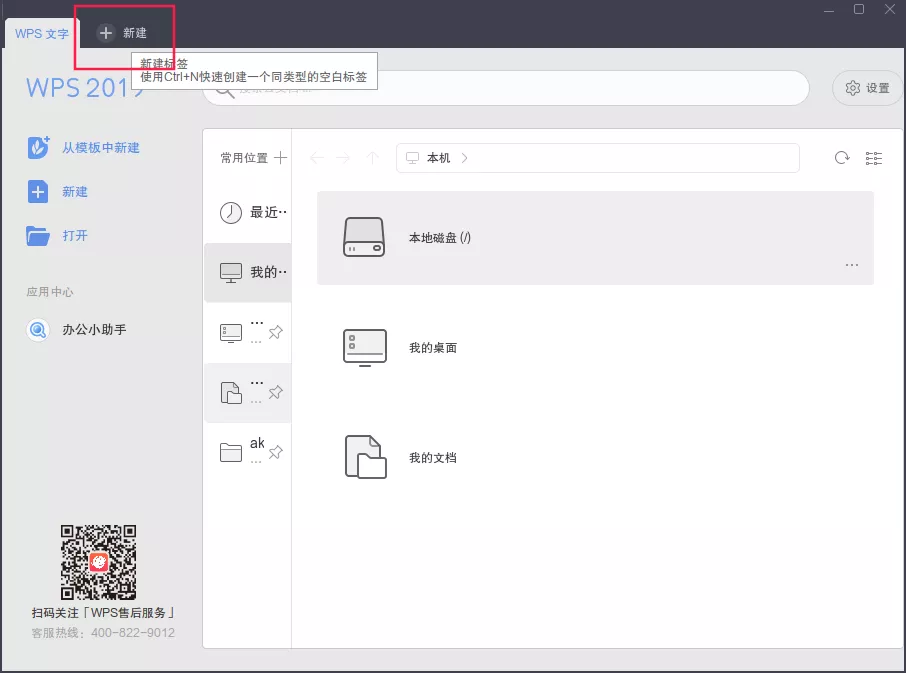Viewport: 906px width, 673px height.
Task: Click the 打开 folder icon
Action: [x=38, y=236]
